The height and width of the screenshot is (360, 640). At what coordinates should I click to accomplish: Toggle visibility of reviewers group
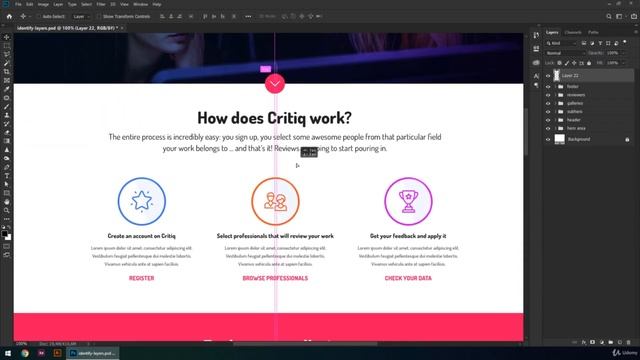click(548, 95)
